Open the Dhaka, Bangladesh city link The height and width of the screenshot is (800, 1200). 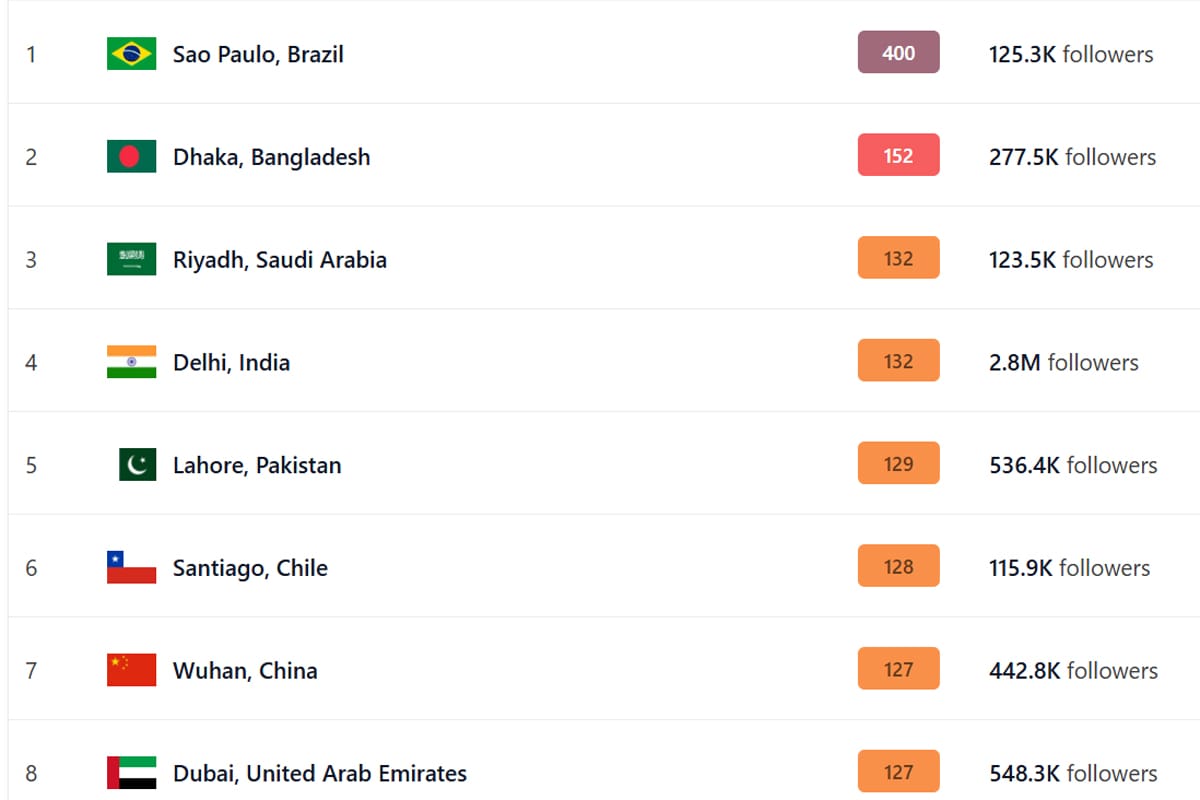tap(271, 157)
